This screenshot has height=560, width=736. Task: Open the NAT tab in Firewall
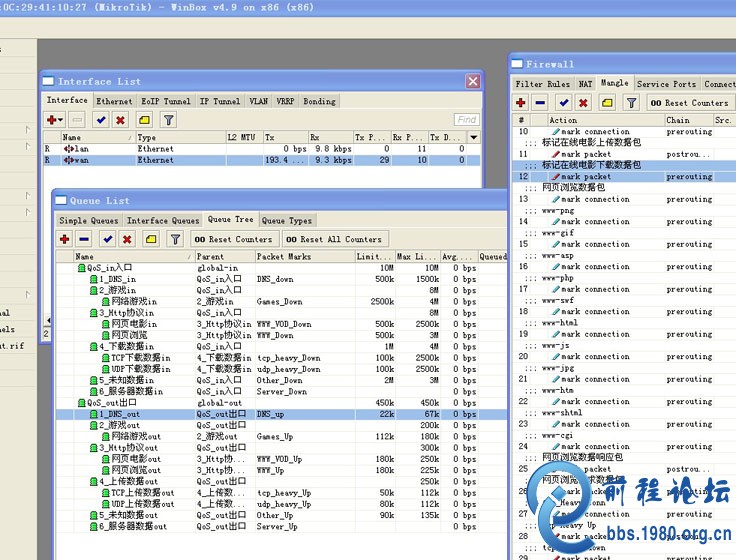586,84
